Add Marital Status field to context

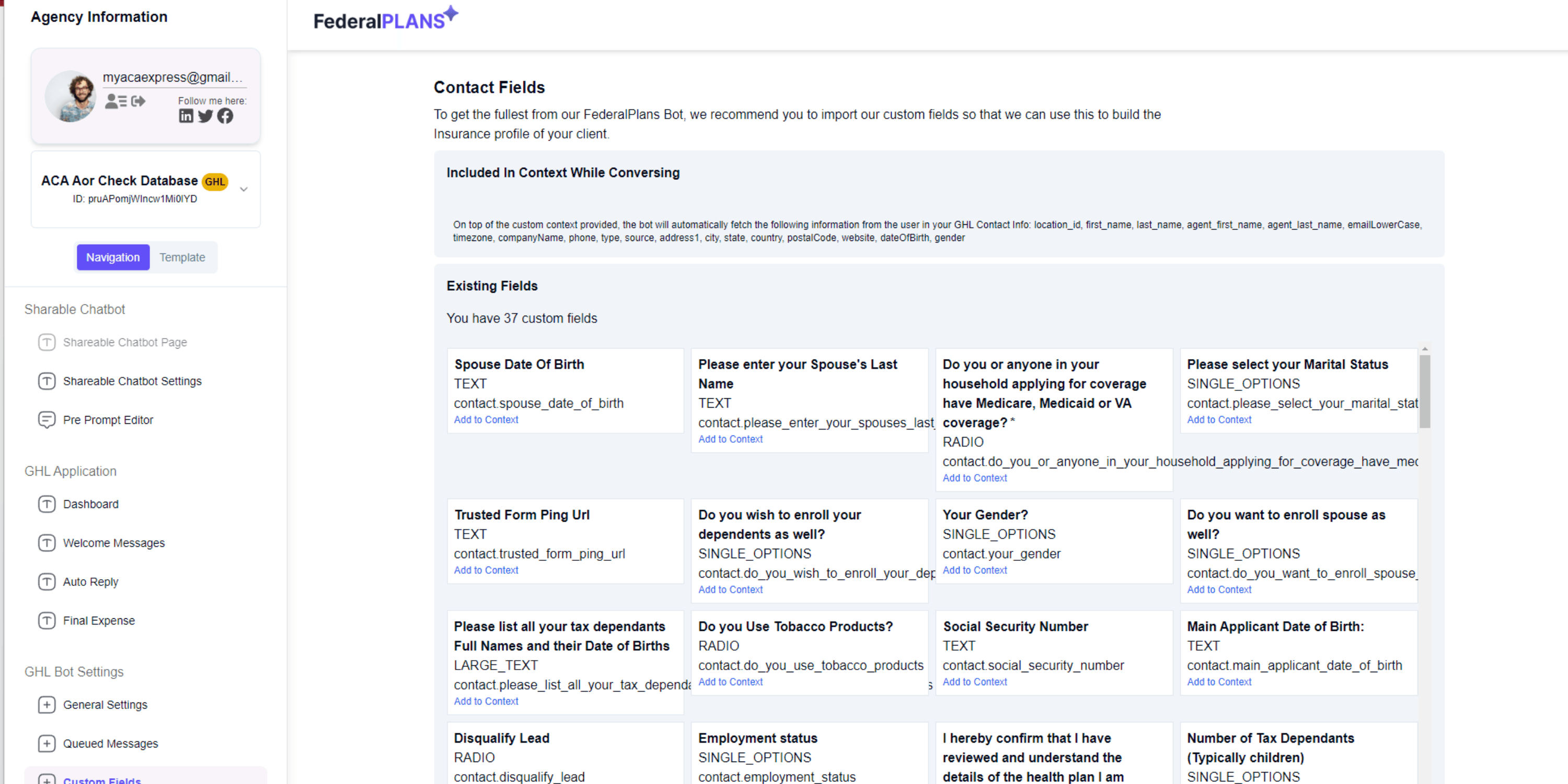pos(1219,420)
